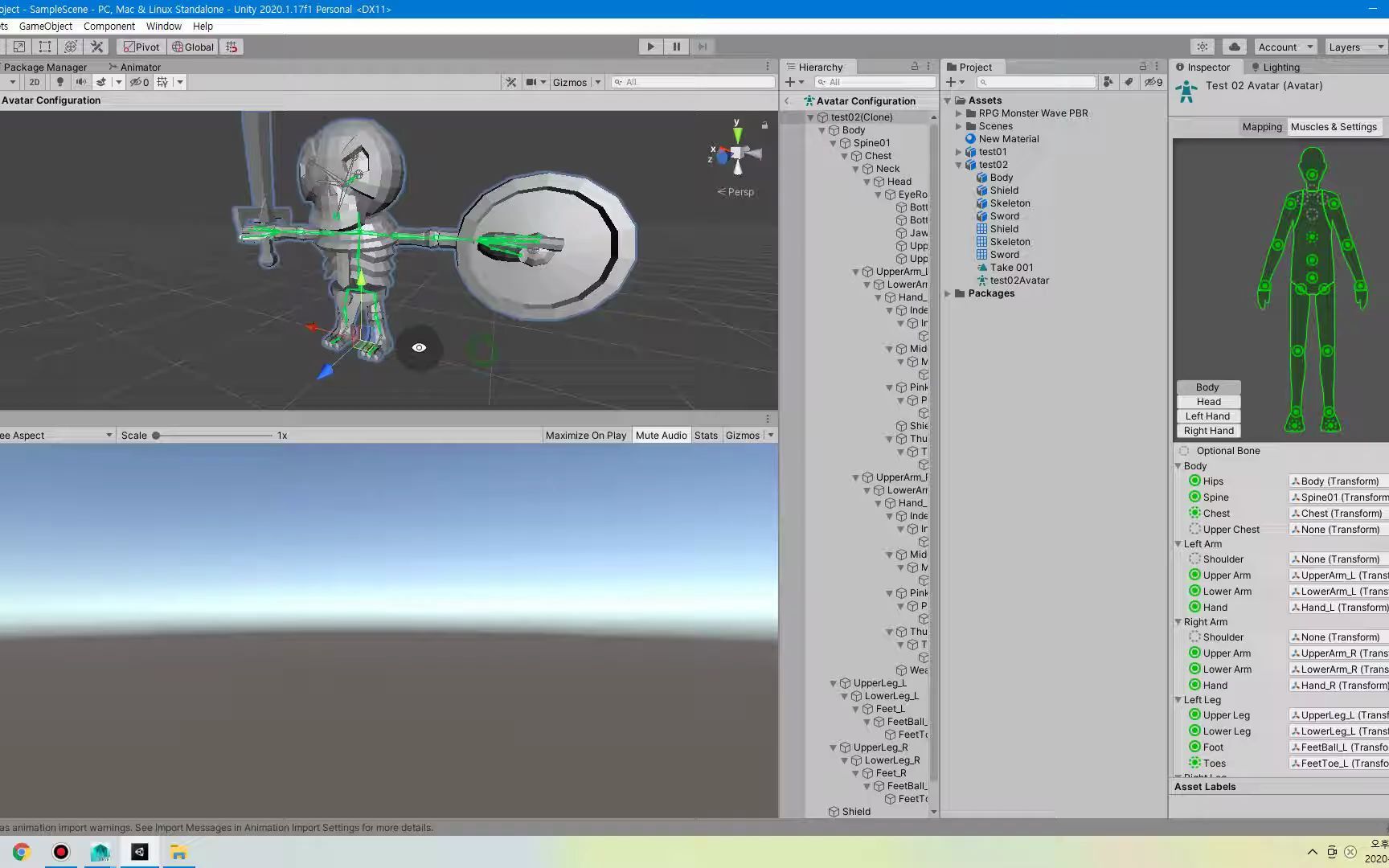The height and width of the screenshot is (868, 1389).
Task: Collapse the test02 folder in Project
Action: pos(958,164)
